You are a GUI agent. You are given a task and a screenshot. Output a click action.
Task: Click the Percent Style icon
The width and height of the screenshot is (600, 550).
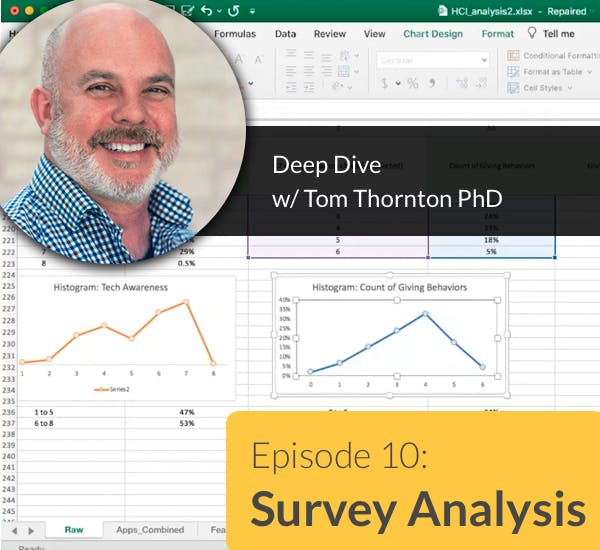click(412, 83)
